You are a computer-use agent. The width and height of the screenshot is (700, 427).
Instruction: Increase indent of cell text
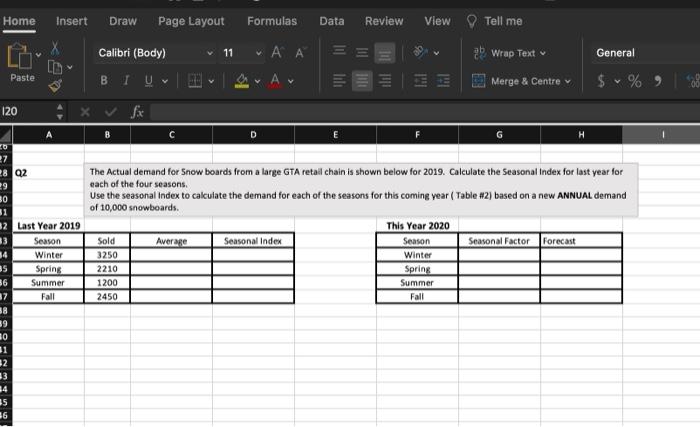point(443,81)
